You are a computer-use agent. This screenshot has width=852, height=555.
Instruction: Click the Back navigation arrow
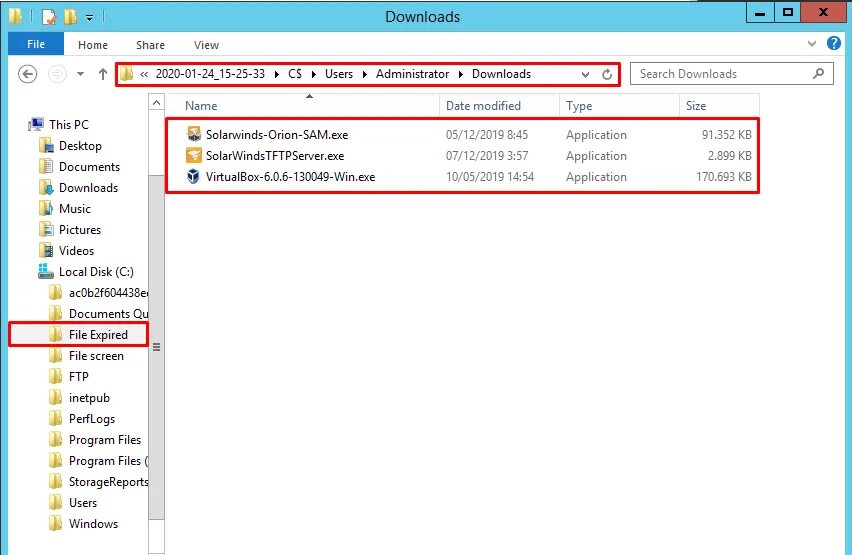(x=27, y=74)
